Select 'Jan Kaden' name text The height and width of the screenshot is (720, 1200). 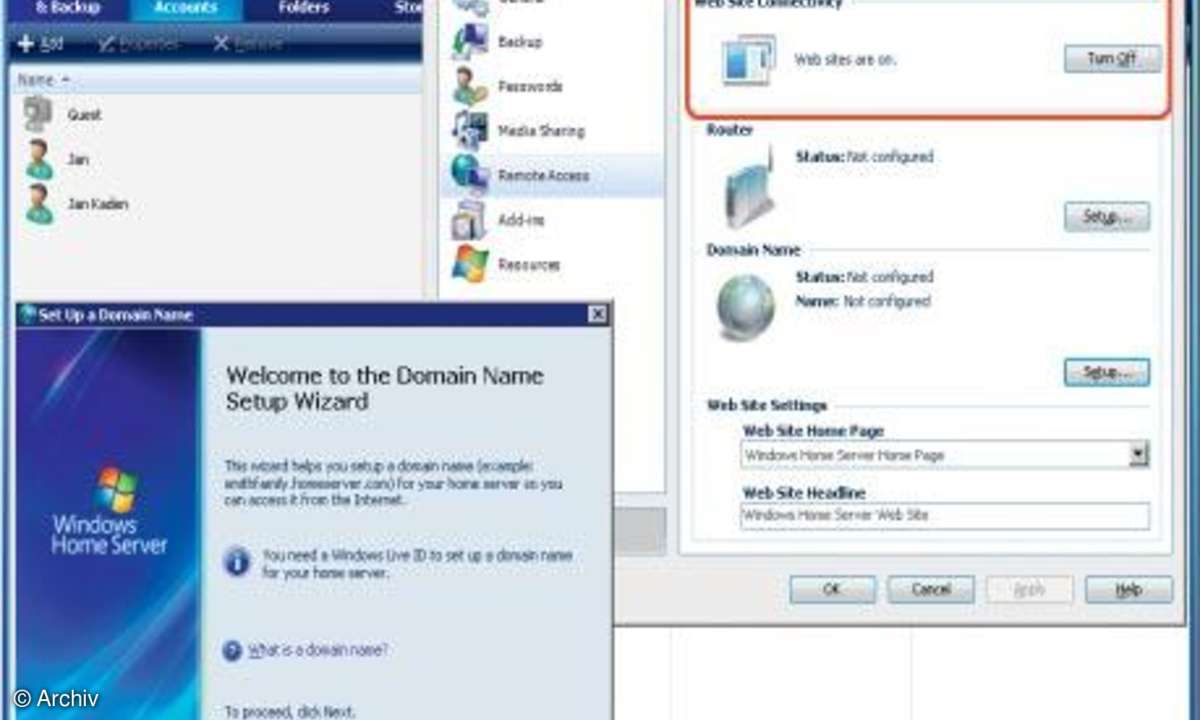pos(97,204)
